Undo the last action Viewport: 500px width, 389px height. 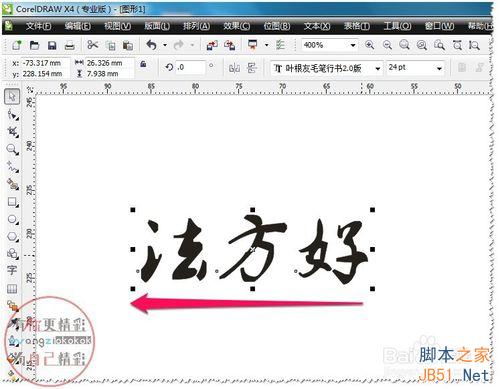pyautogui.click(x=152, y=45)
